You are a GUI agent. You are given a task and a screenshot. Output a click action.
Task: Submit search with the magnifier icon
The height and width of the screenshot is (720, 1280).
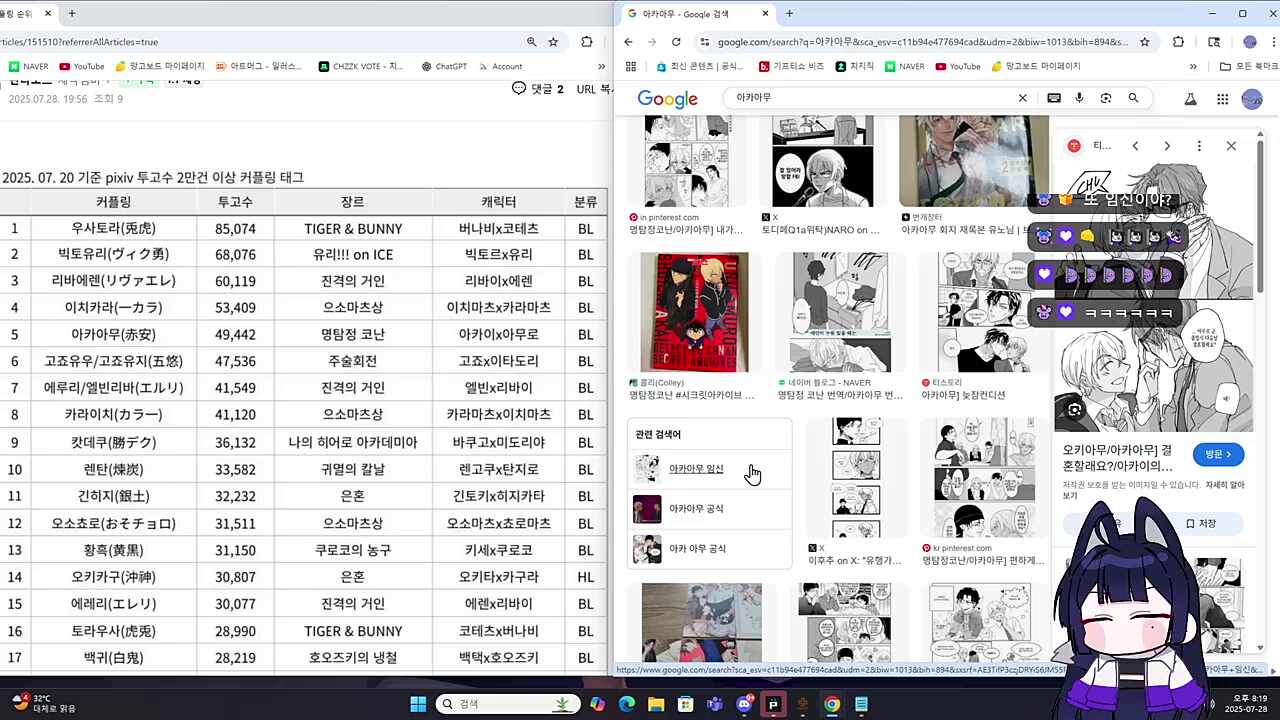click(x=1133, y=98)
